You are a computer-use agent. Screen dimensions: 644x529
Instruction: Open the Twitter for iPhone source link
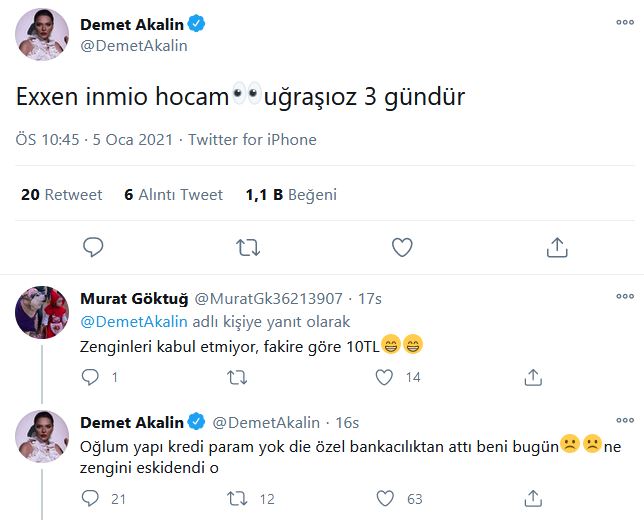point(252,140)
